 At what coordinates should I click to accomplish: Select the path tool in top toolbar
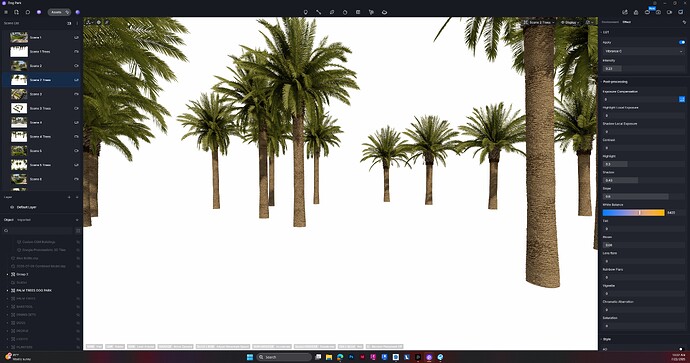319,12
